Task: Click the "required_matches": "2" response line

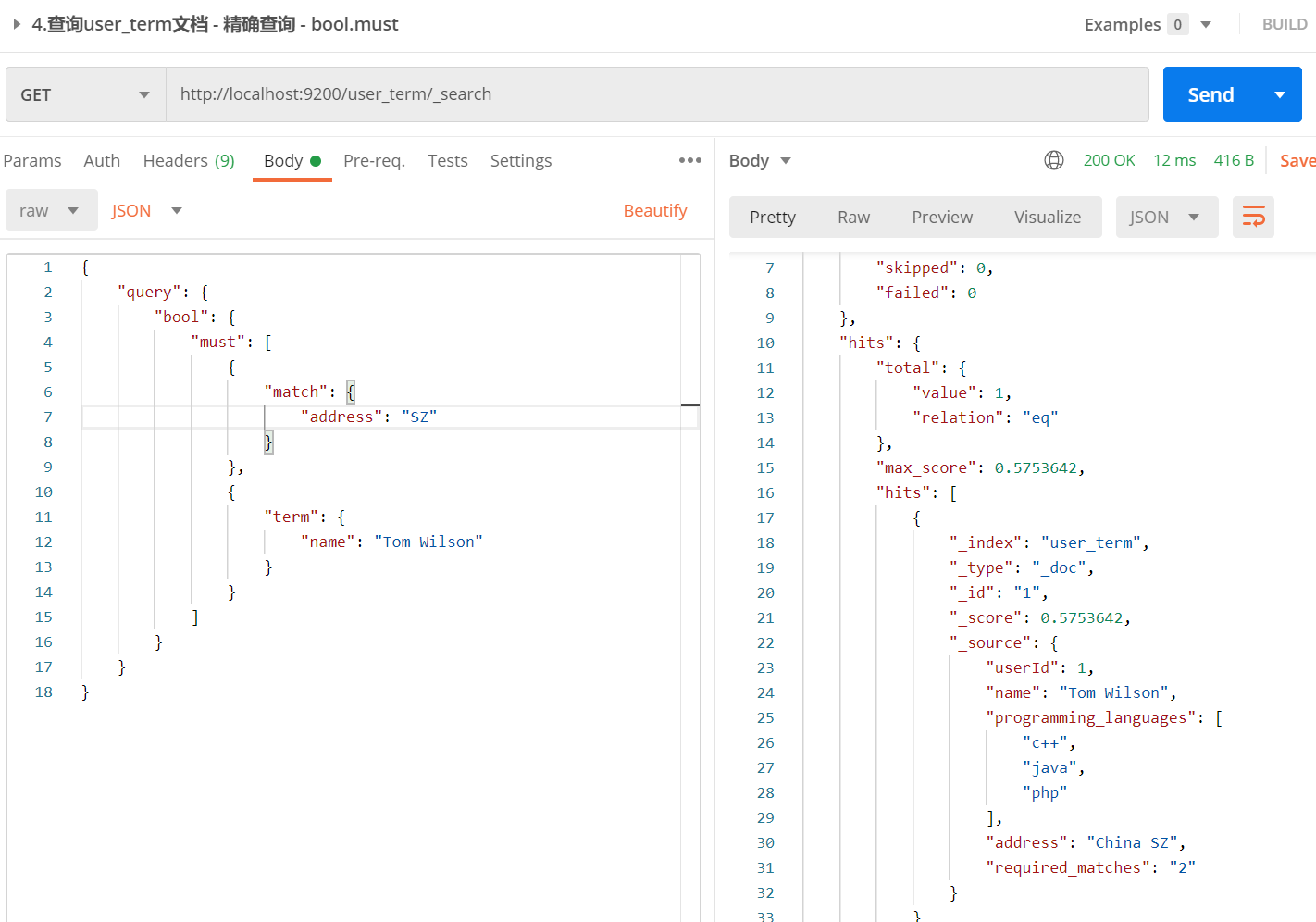Action: [1090, 867]
